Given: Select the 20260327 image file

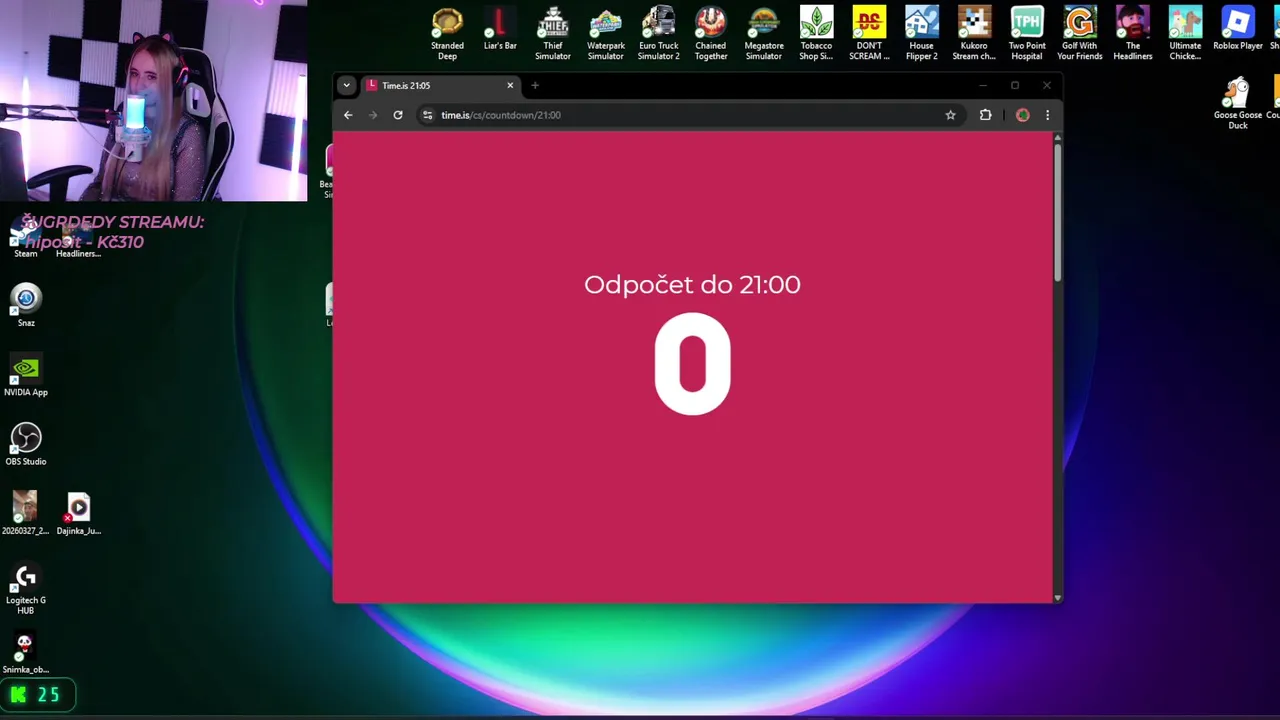Looking at the screenshot, I should tap(25, 513).
